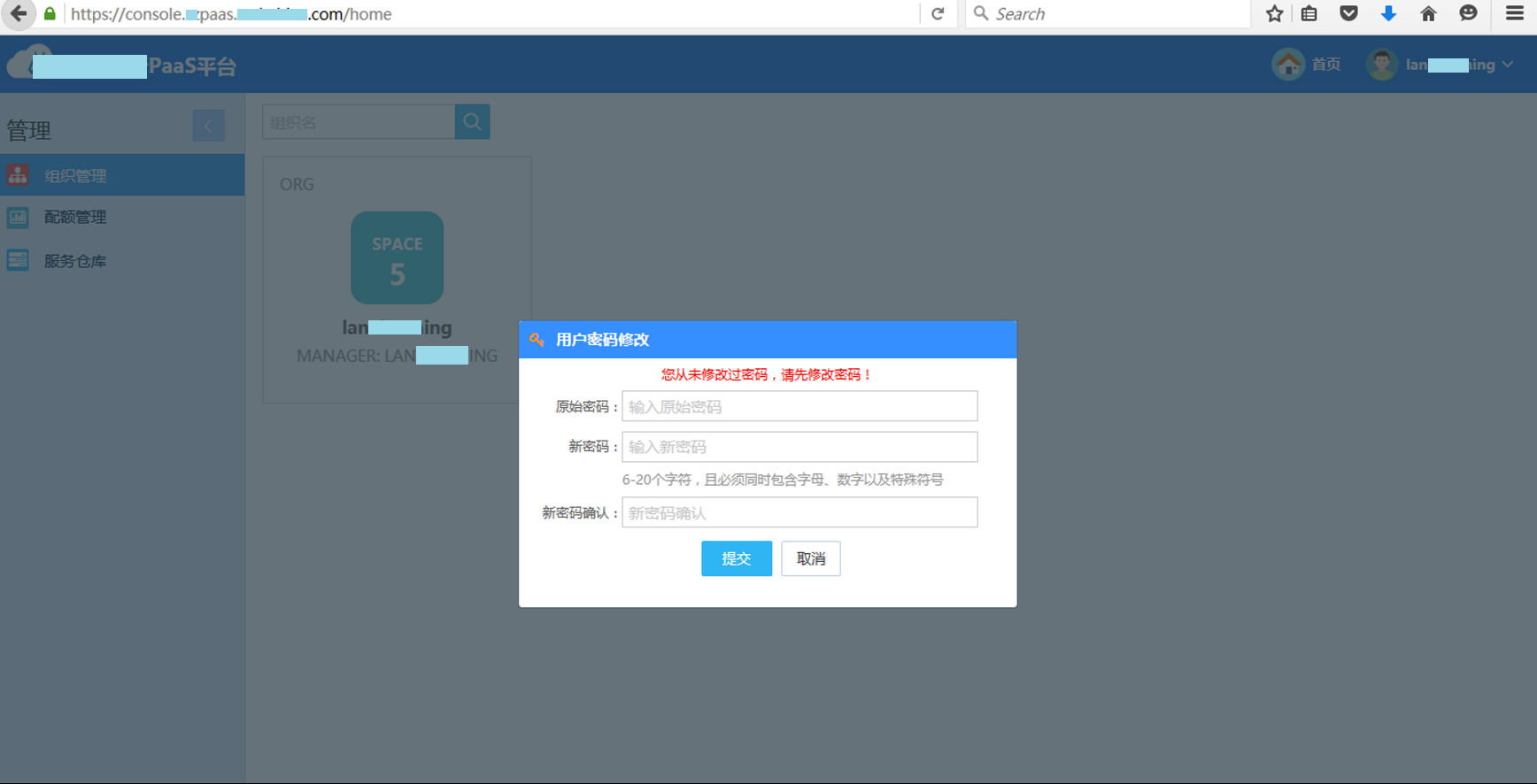
Task: Reload the page with the refresh icon
Action: click(938, 14)
